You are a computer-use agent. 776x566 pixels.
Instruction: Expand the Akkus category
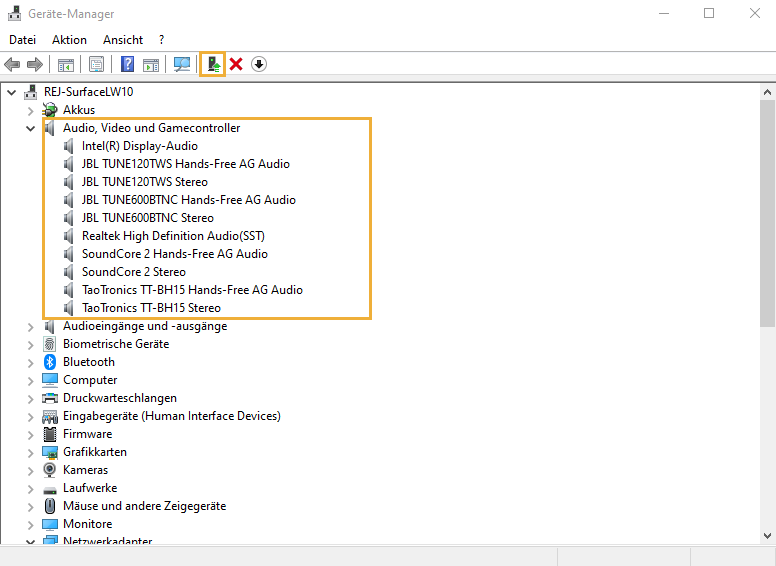31,110
